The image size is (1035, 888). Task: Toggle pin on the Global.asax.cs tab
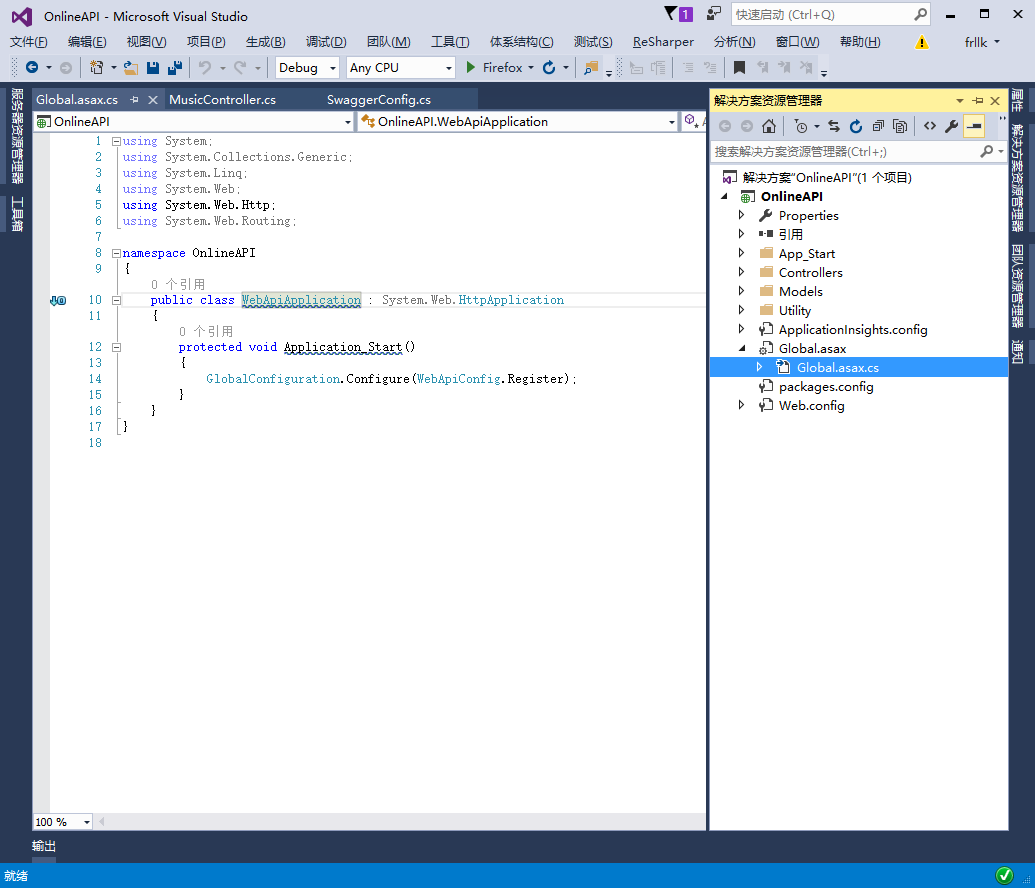135,100
